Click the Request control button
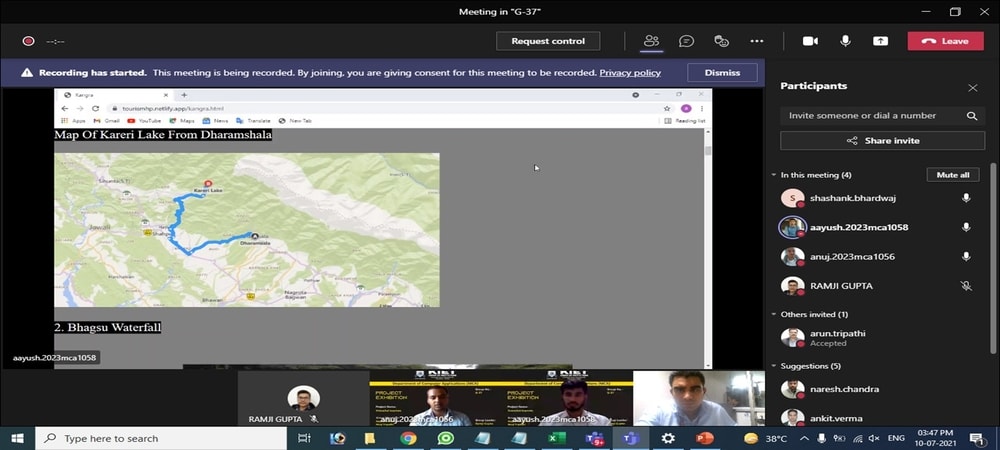Image resolution: width=1000 pixels, height=450 pixels. 548,41
